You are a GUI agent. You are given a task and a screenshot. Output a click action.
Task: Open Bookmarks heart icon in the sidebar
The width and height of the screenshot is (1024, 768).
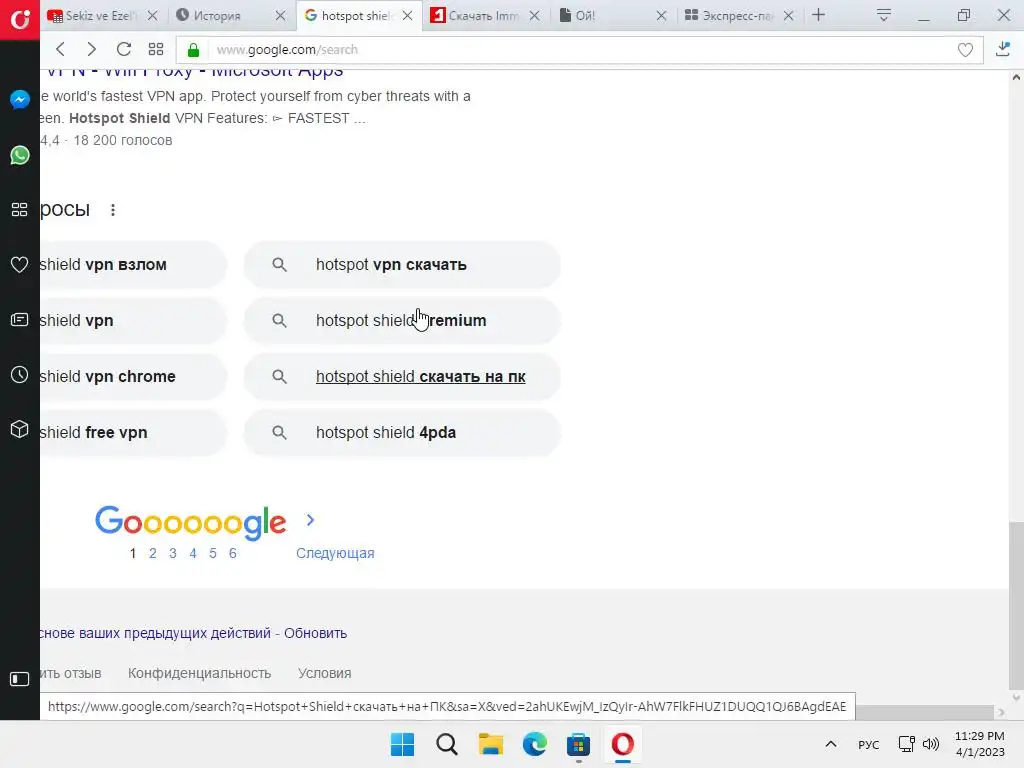pyautogui.click(x=20, y=264)
